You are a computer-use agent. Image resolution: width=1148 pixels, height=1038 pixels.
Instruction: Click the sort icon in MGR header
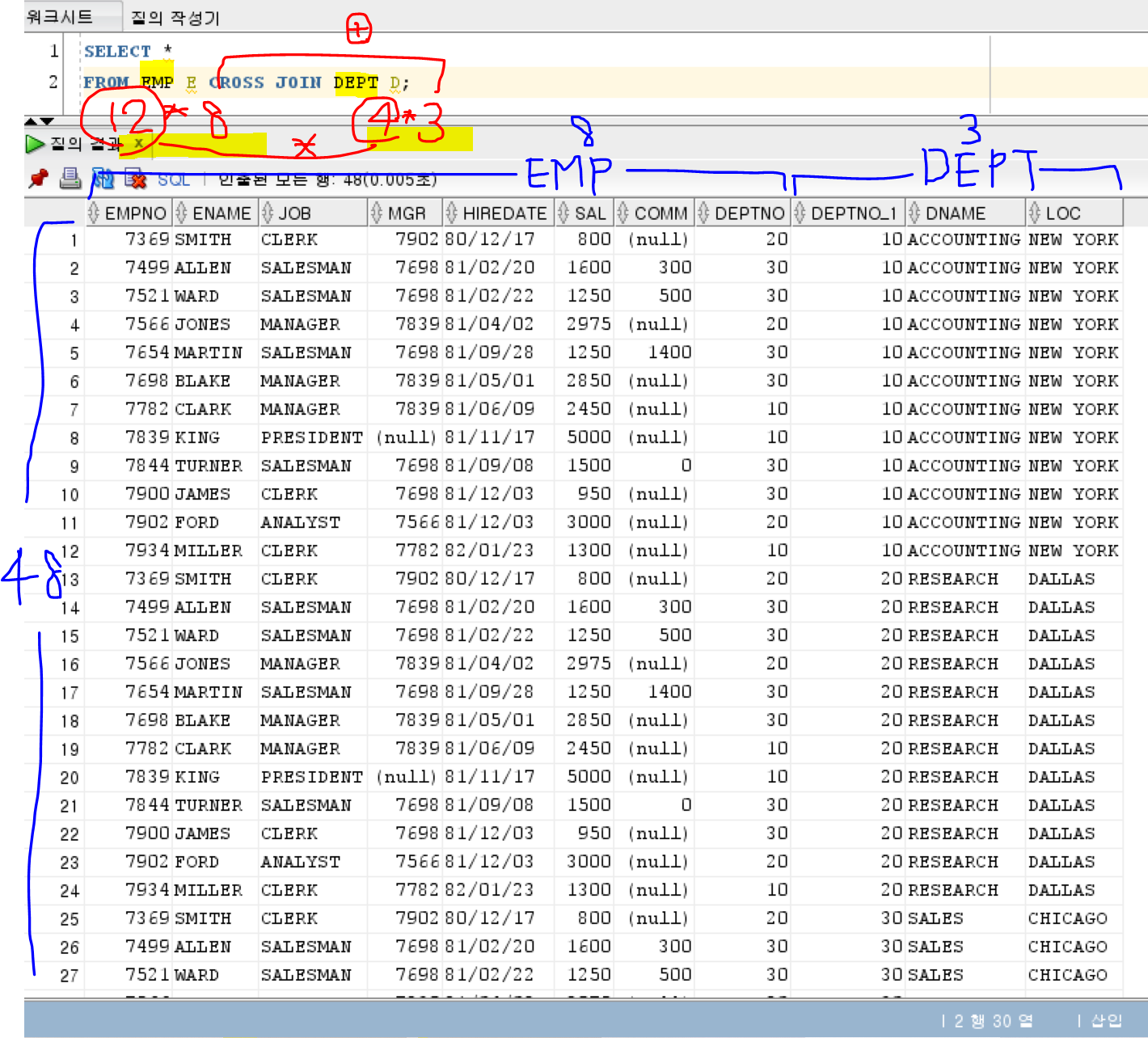tap(377, 213)
